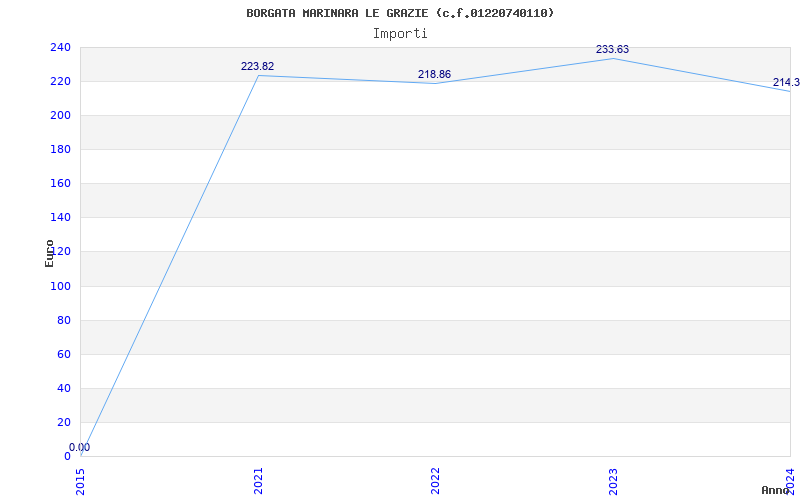Click the 240 y-axis tick label
This screenshot has width=800, height=500.
[x=60, y=47]
